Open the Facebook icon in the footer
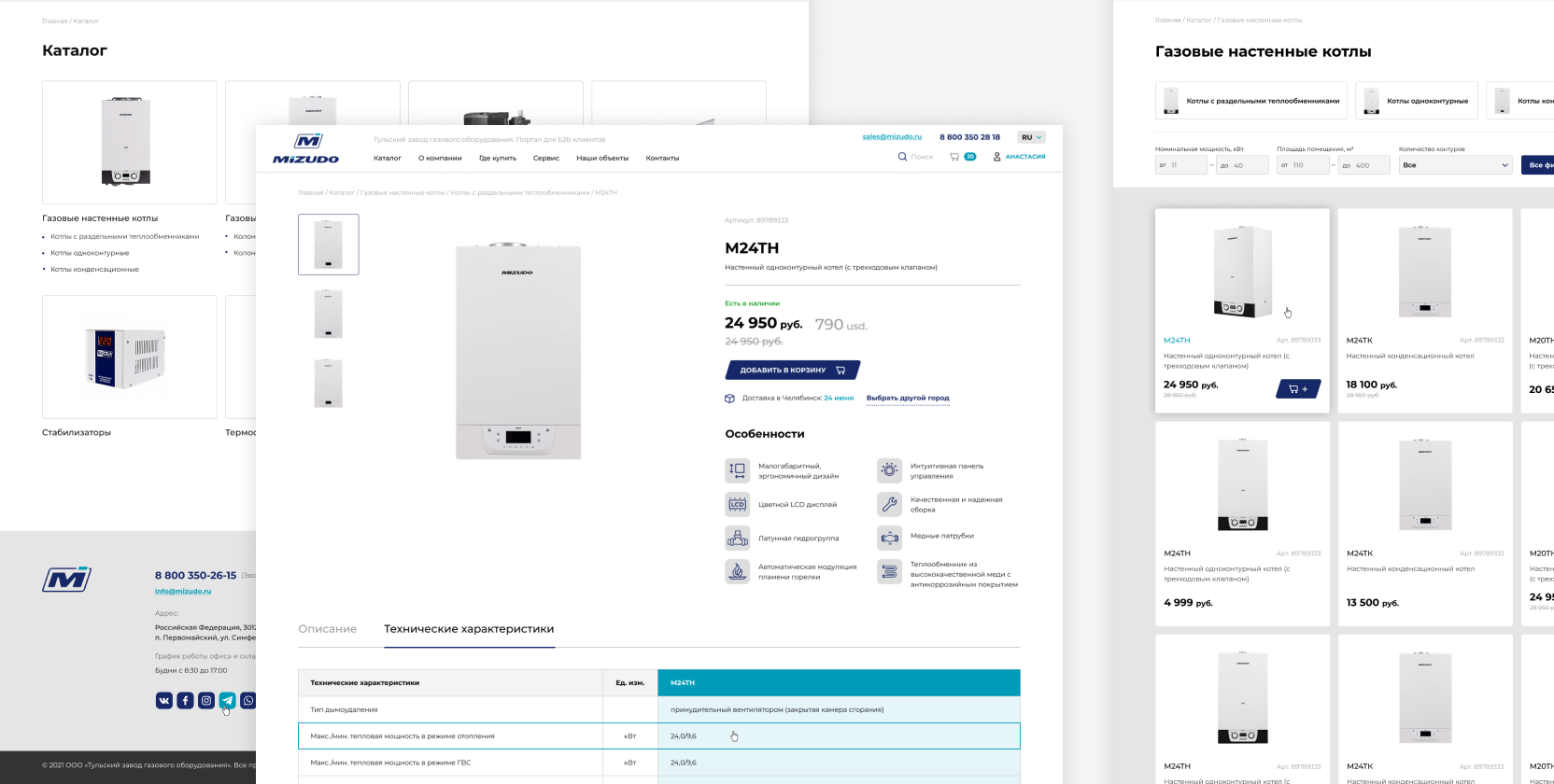The width and height of the screenshot is (1554, 784). click(185, 700)
